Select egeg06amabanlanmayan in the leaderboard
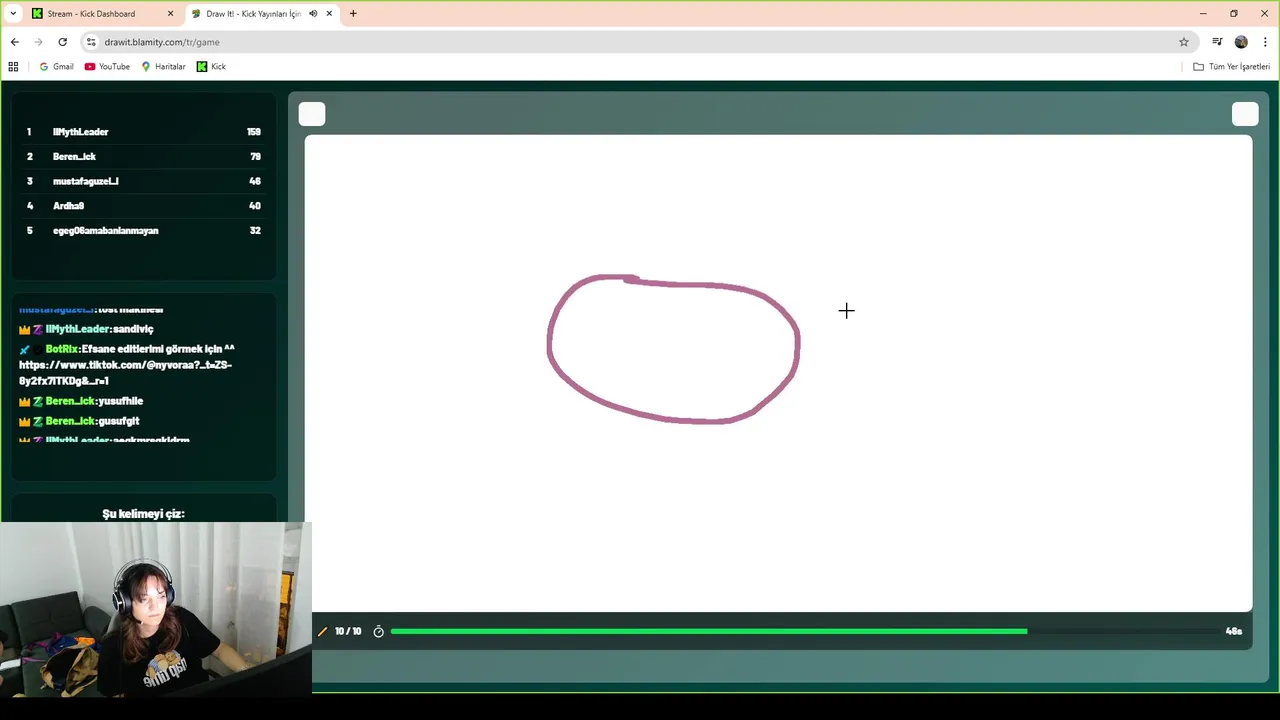Image resolution: width=1280 pixels, height=720 pixels. pos(106,231)
